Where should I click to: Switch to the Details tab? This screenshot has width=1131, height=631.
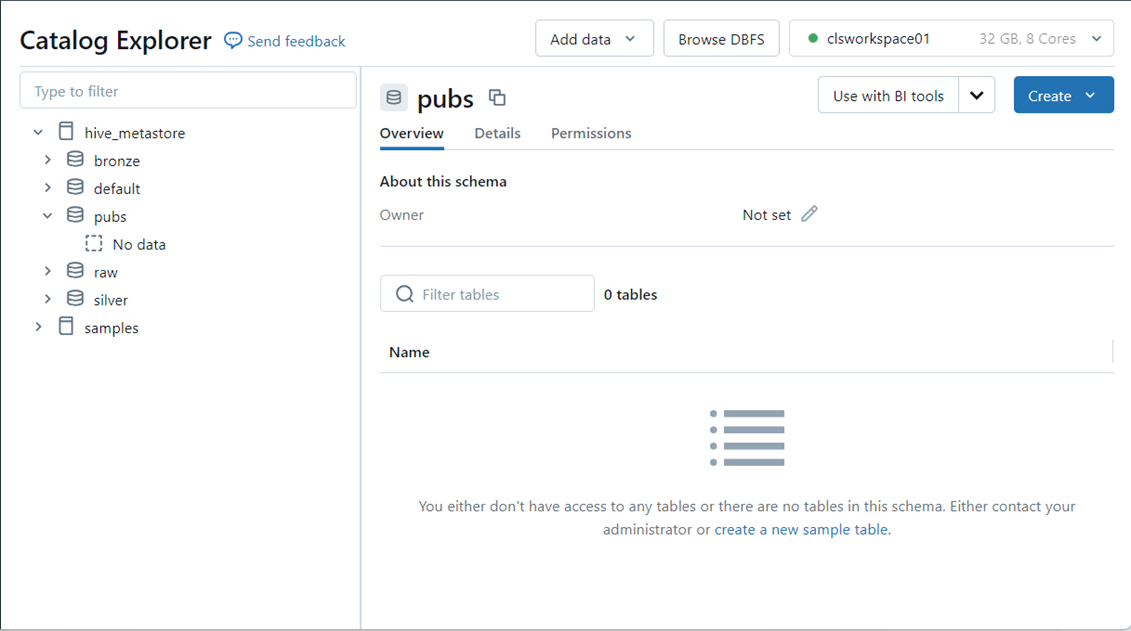(x=497, y=133)
